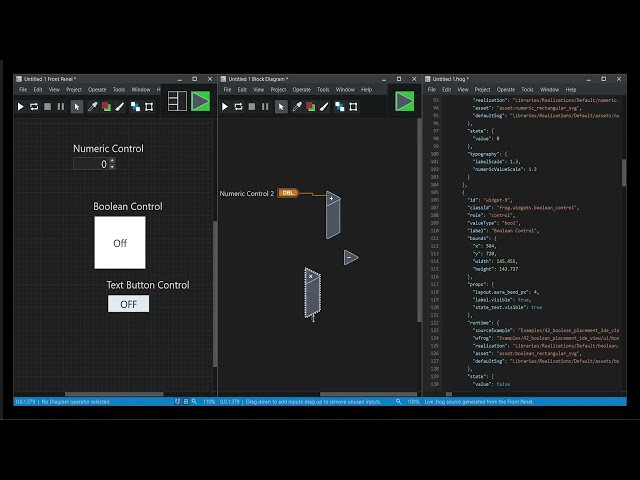Image resolution: width=640 pixels, height=480 pixels.
Task: Click red-green color tool in Front Panel toolbar
Action: [106, 107]
